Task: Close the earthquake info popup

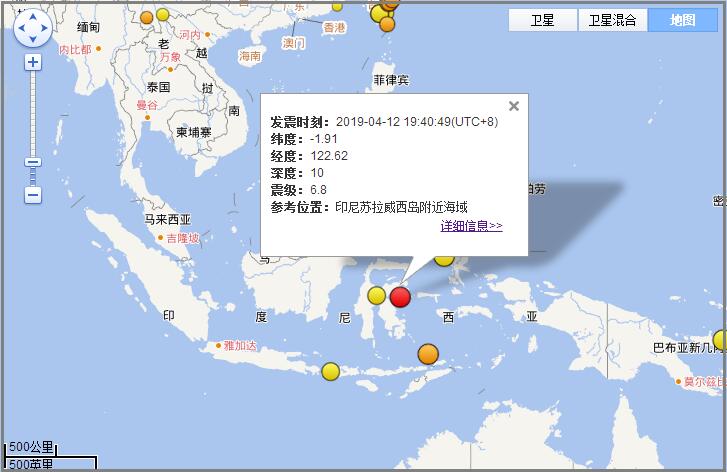Action: coord(514,106)
